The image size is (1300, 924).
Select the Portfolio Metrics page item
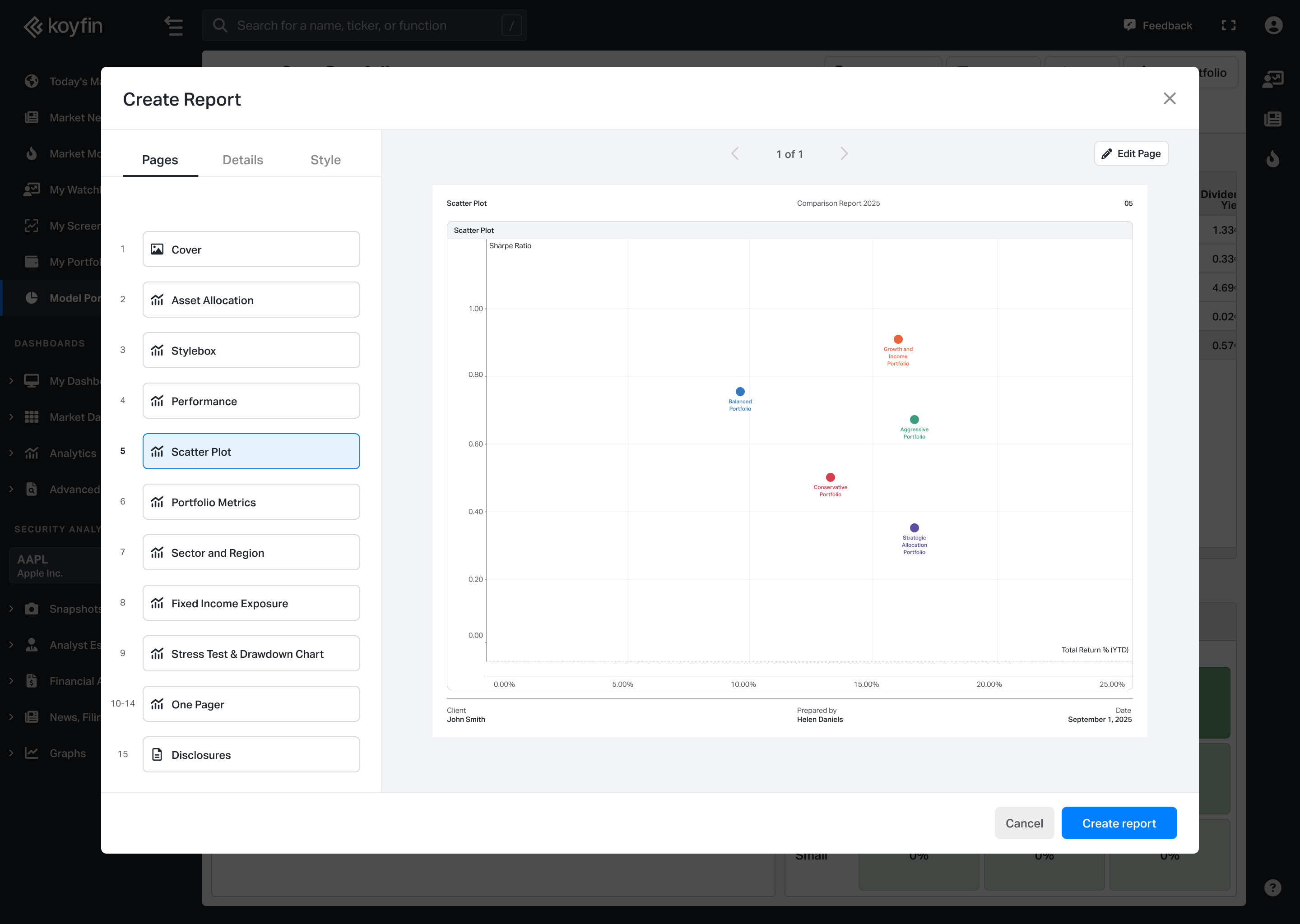pyautogui.click(x=251, y=502)
